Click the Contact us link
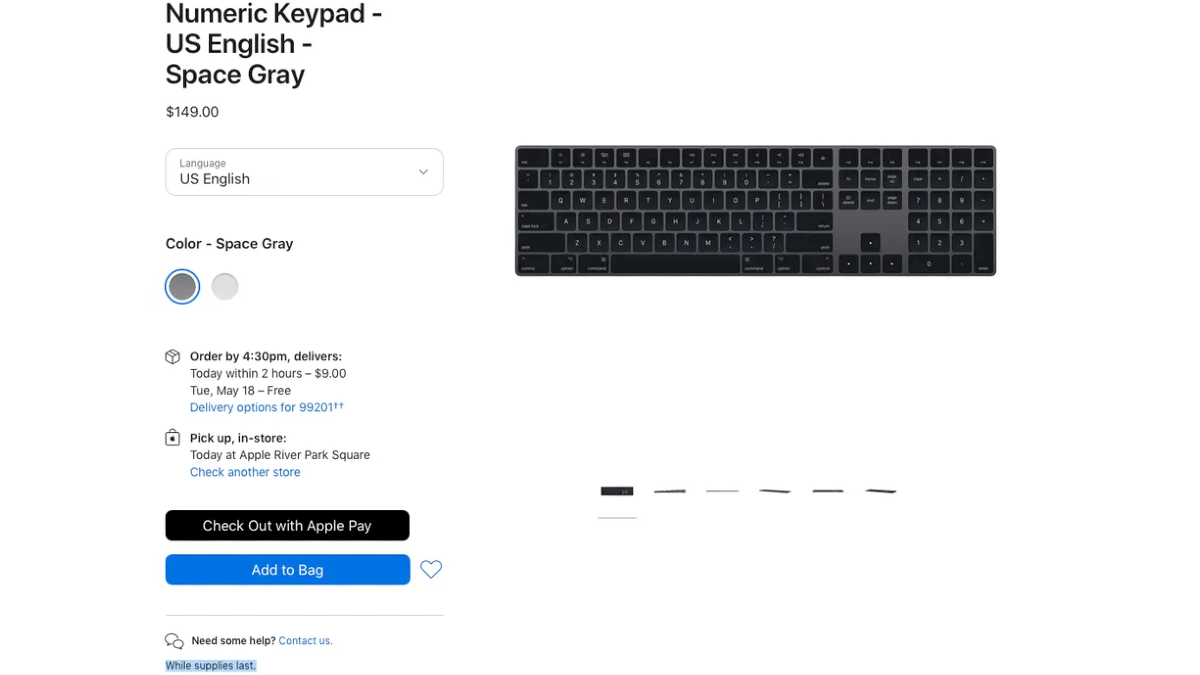This screenshot has width=1200, height=675. (305, 641)
